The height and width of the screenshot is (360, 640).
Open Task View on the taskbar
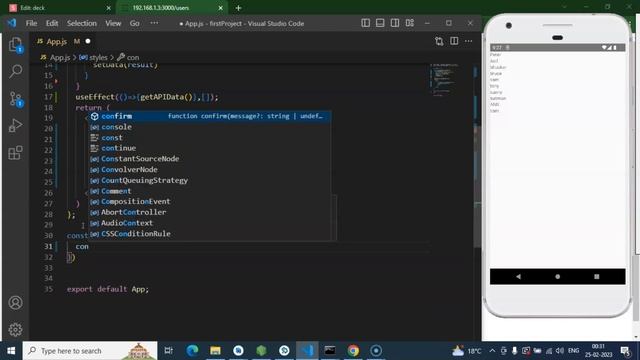(x=169, y=351)
